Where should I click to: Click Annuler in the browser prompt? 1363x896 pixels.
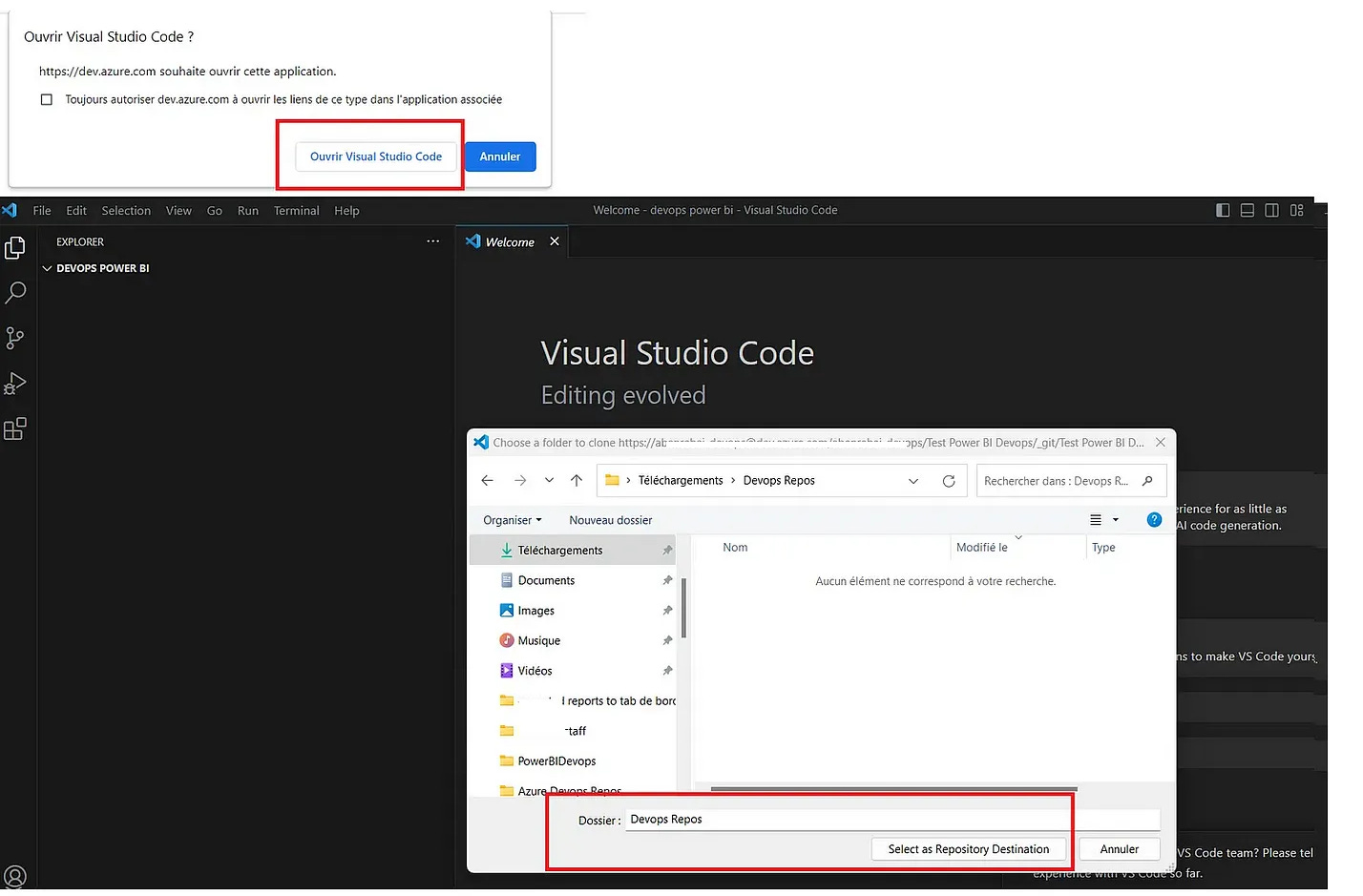(x=500, y=156)
